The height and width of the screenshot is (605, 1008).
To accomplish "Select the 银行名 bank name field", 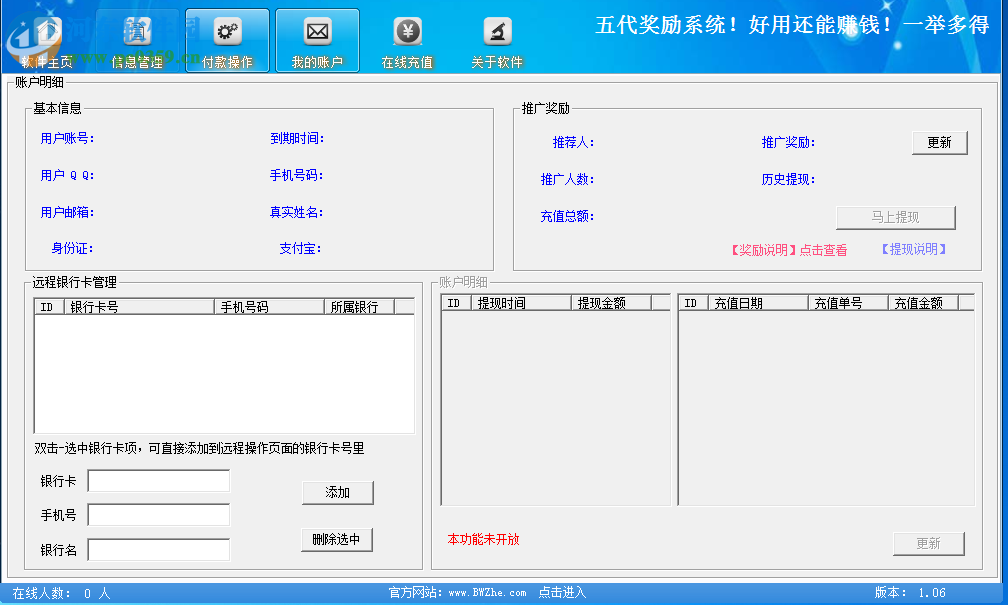I will (x=158, y=548).
